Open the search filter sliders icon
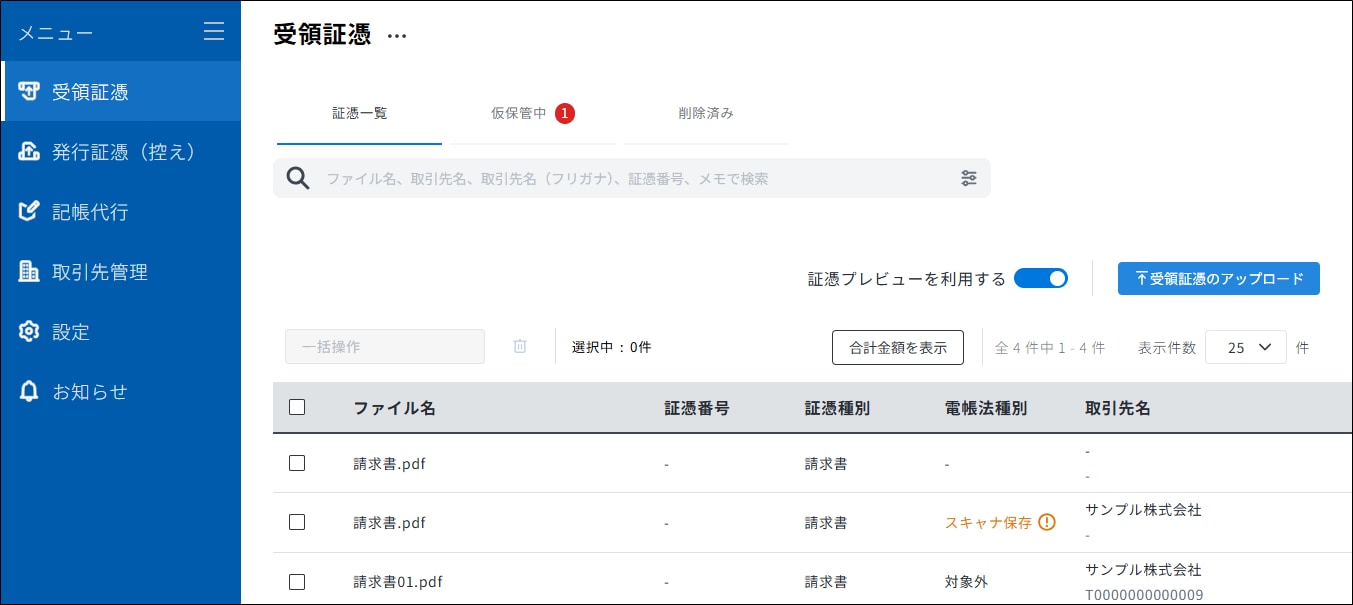This screenshot has width=1353, height=605. (969, 178)
